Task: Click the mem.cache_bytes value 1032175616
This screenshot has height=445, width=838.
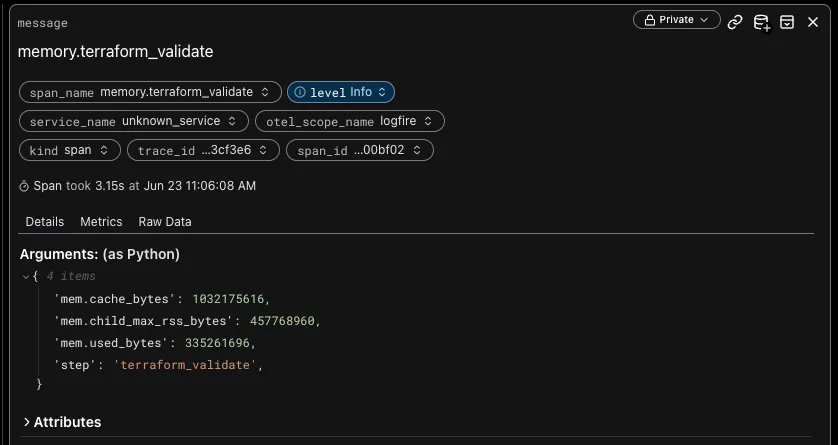Action: 228,299
